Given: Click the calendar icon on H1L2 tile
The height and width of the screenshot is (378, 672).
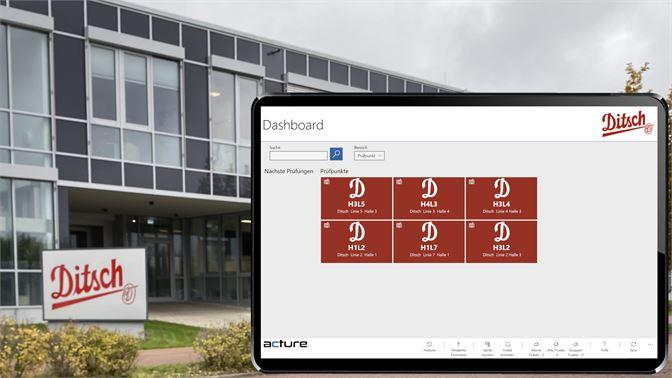Looking at the screenshot, I should 327,225.
